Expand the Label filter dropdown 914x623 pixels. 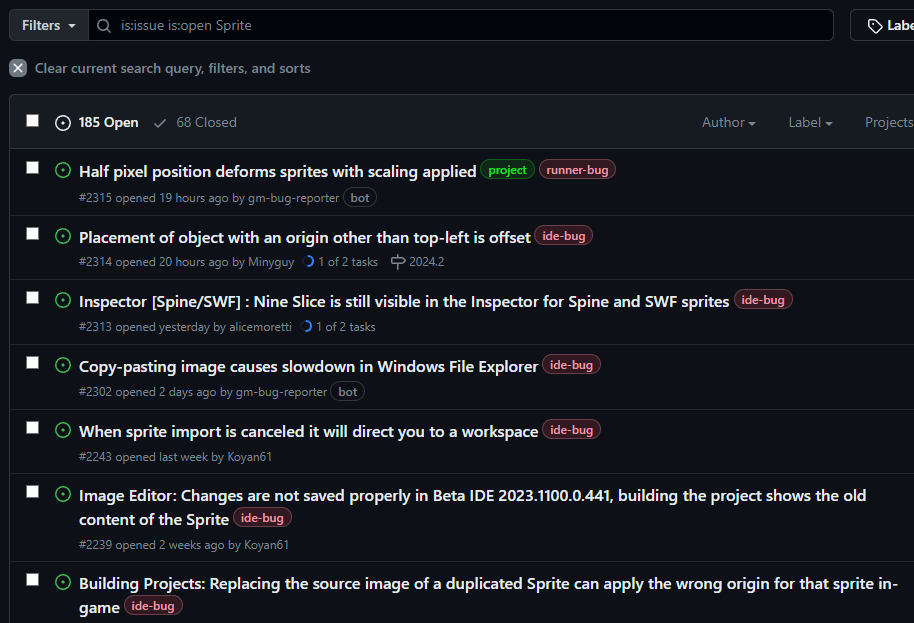click(x=810, y=122)
